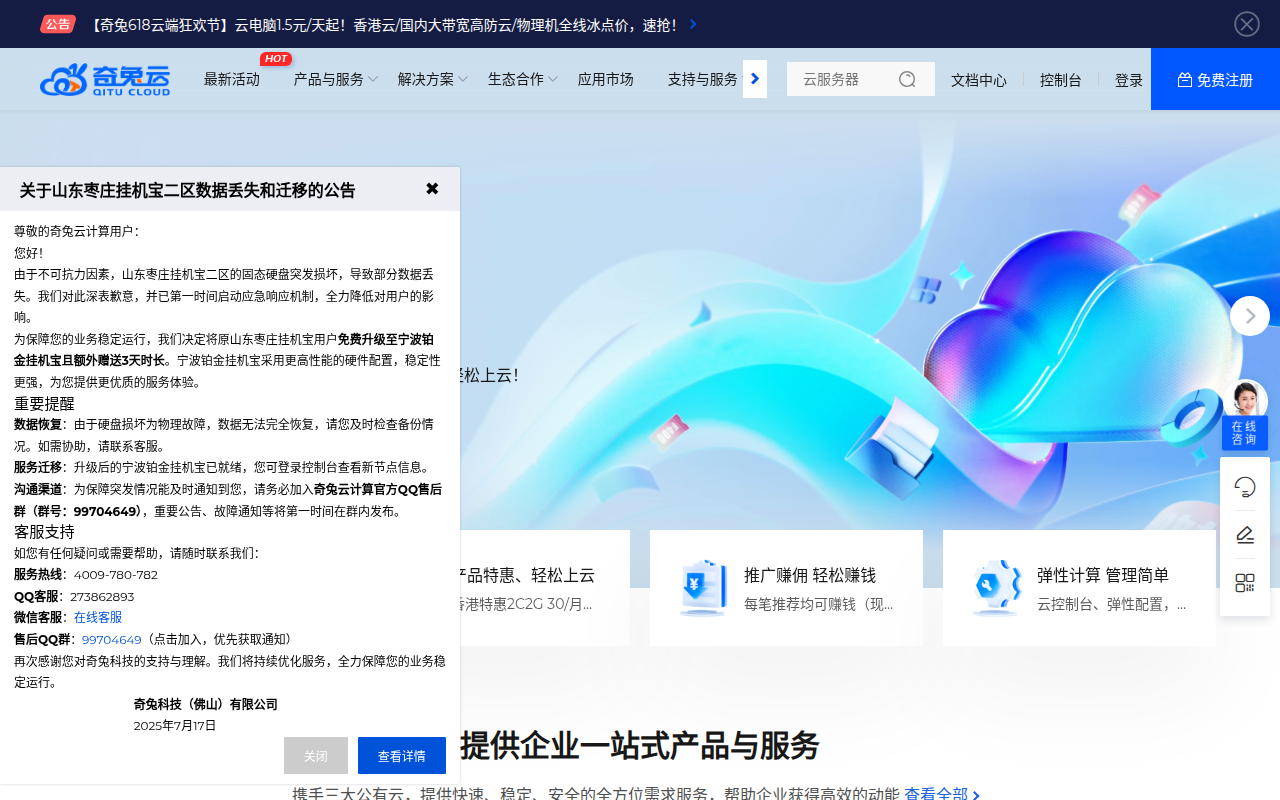Advance the hero carousel with right arrow
1280x800 pixels.
click(x=1250, y=316)
